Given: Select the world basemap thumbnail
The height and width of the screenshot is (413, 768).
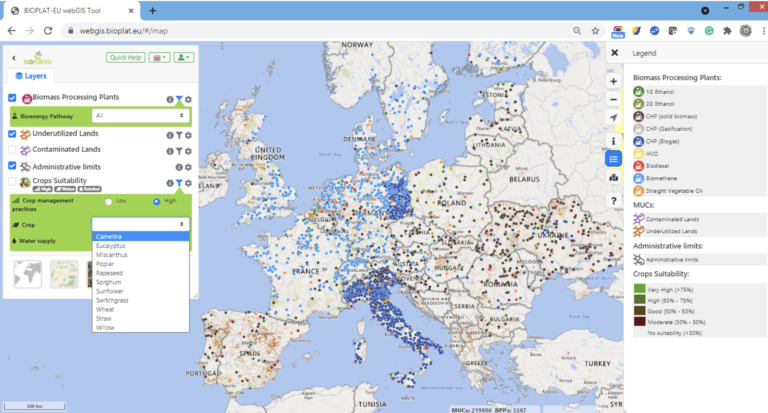Looking at the screenshot, I should (27, 274).
